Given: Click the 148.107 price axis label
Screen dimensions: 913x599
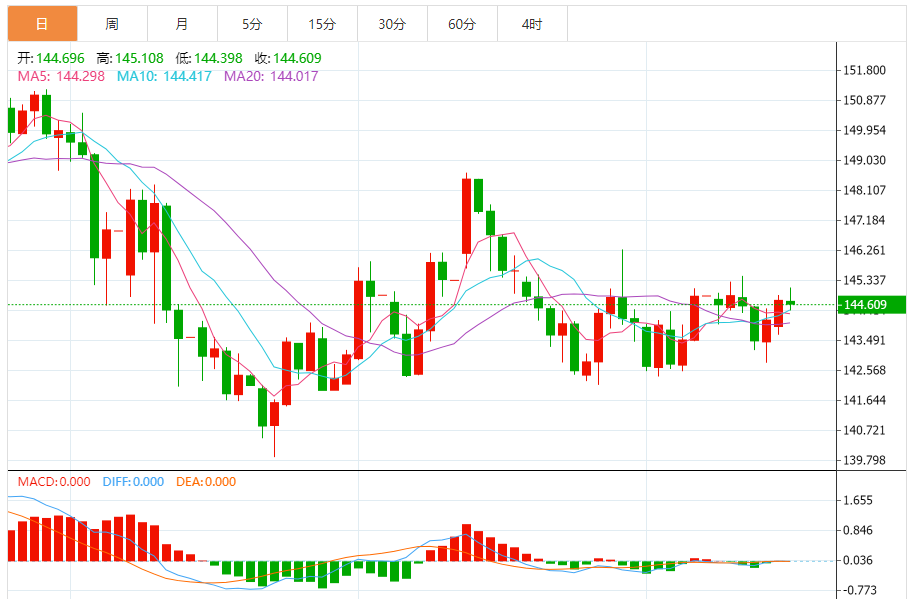Looking at the screenshot, I should click(865, 190).
